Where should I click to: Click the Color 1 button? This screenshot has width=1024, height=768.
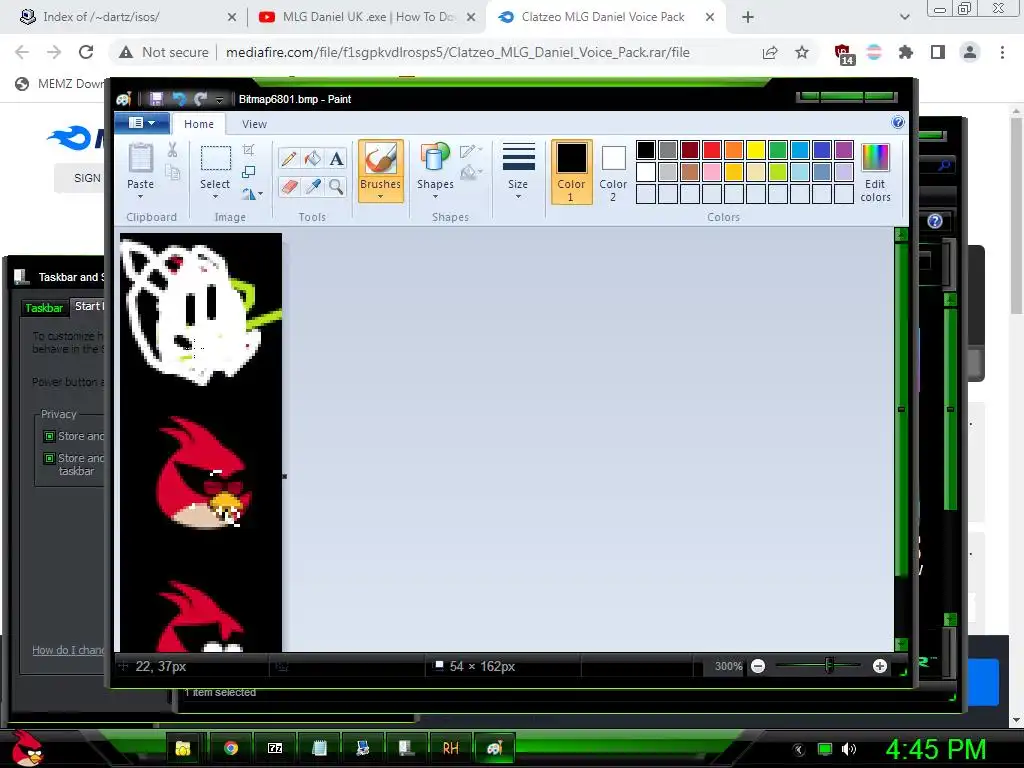[571, 172]
